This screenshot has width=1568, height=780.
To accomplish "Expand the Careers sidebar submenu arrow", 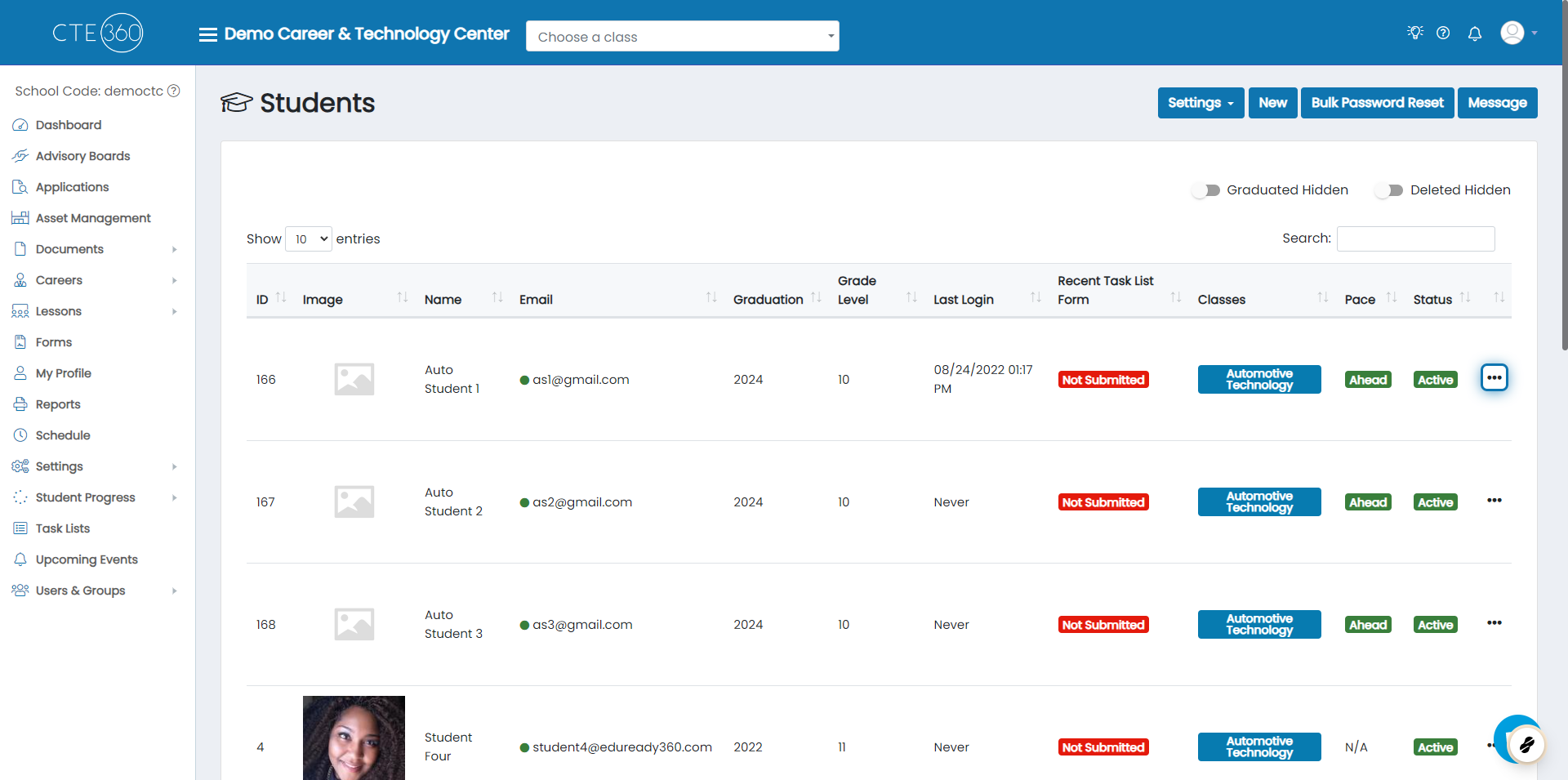I will (175, 280).
